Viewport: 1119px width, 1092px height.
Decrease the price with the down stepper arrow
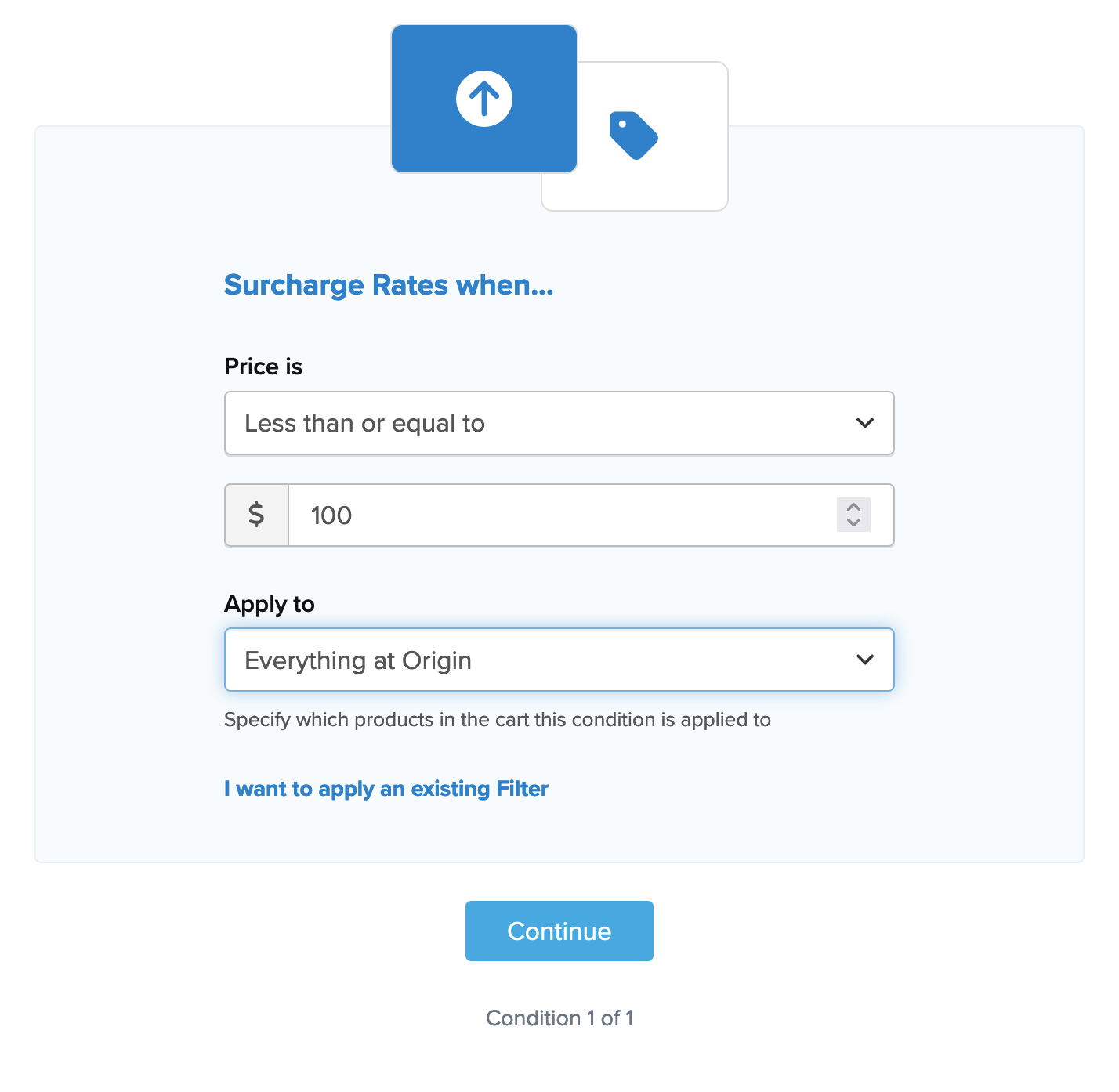tap(853, 522)
